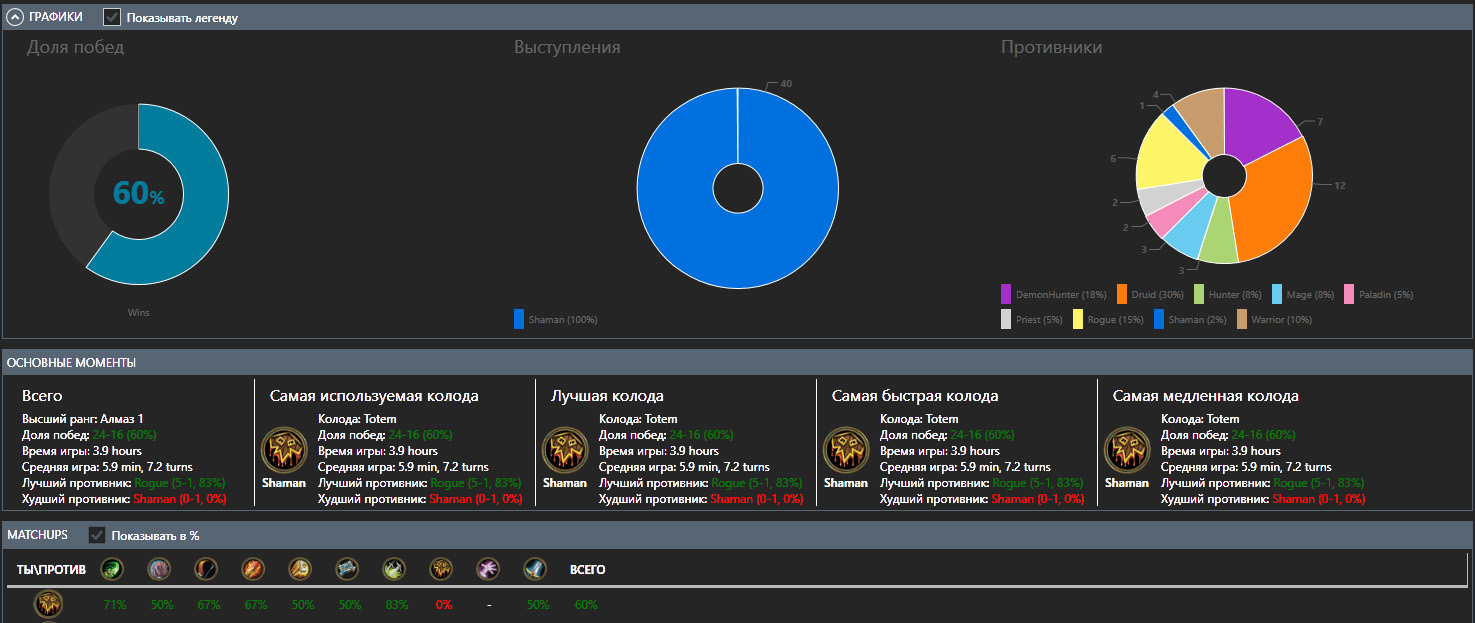
Task: Click the Priest class icon in matchups header
Action: [347, 569]
